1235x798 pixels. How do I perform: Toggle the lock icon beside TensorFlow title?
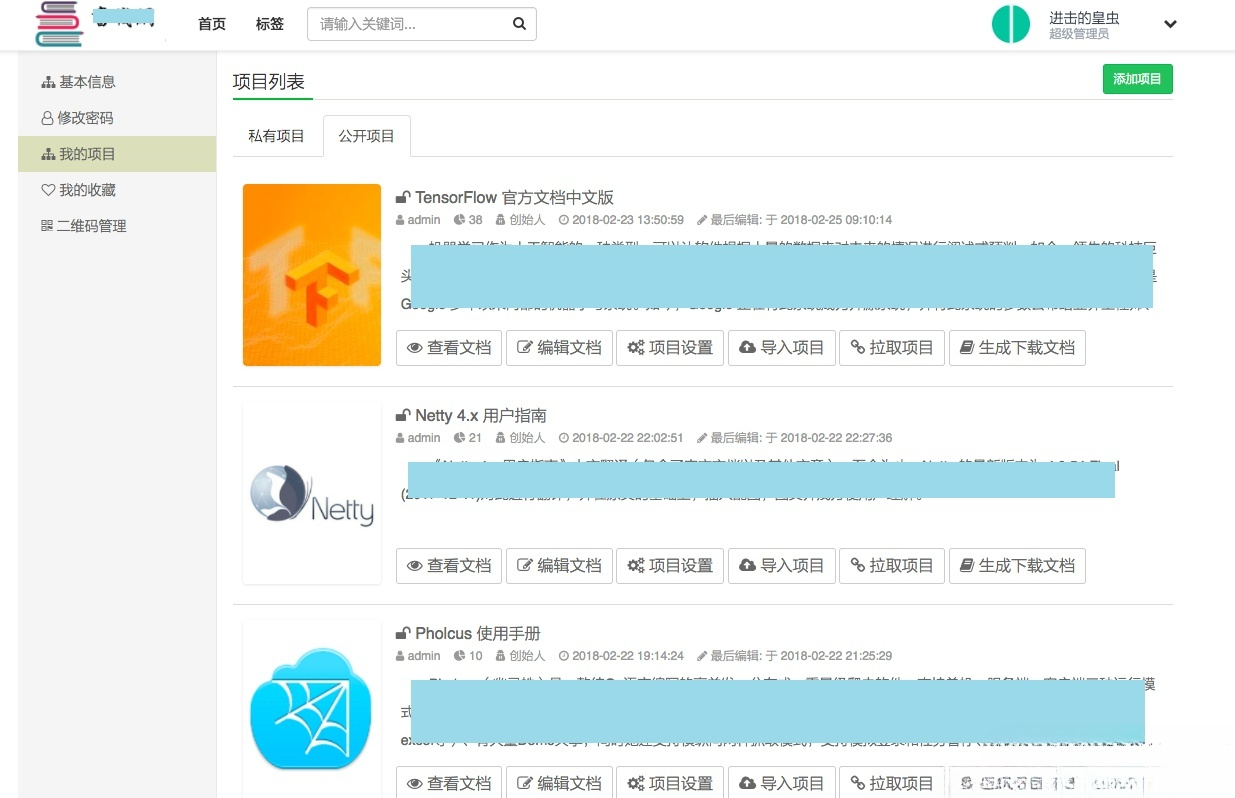tap(401, 197)
